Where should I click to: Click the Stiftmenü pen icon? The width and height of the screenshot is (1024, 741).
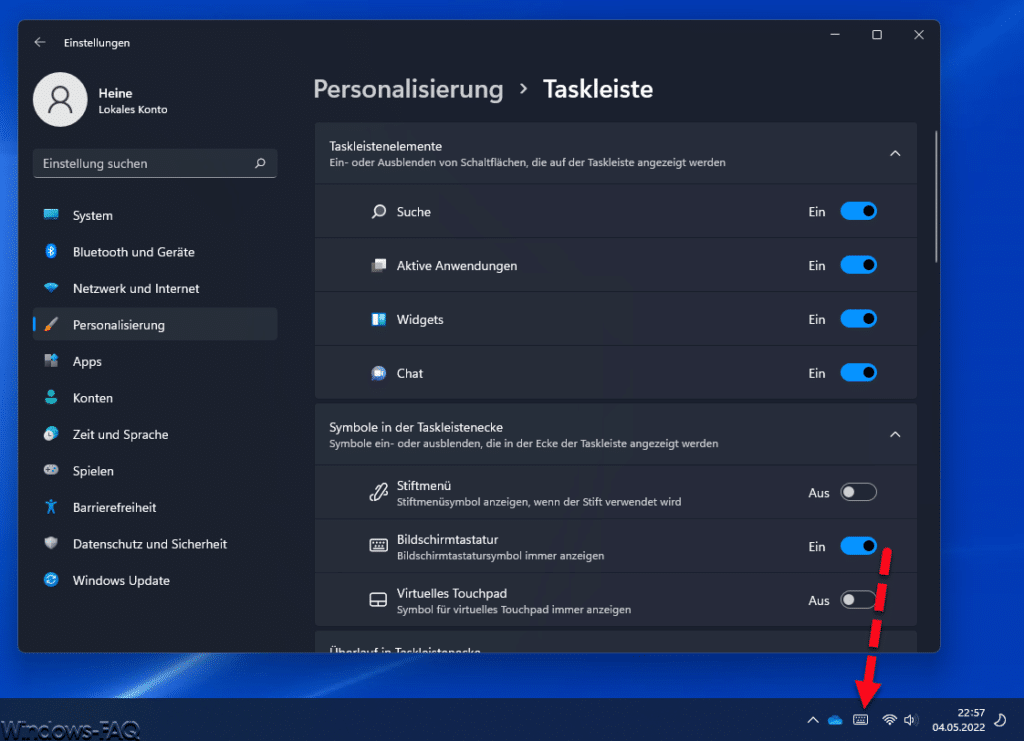click(x=379, y=492)
